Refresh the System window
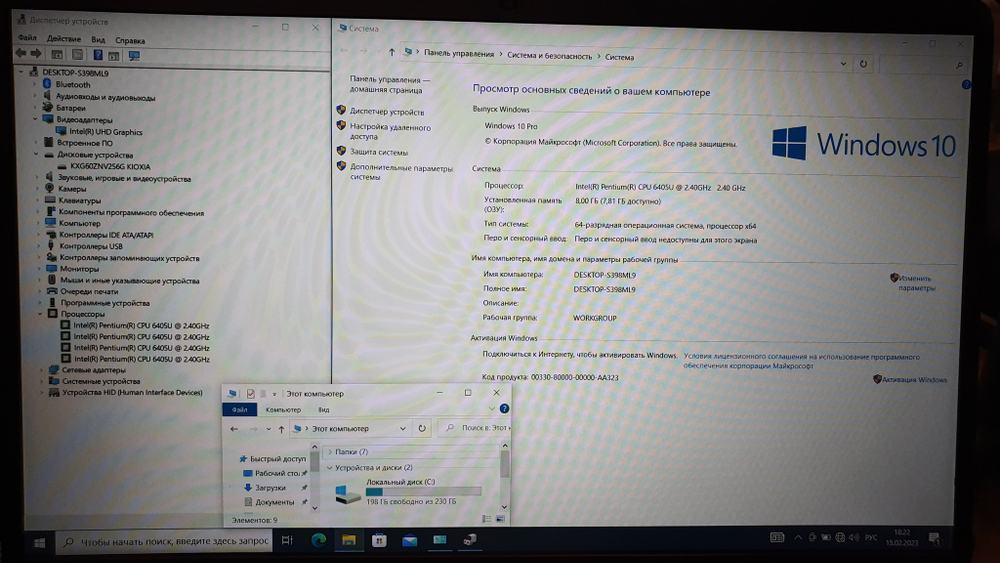Image resolution: width=1000 pixels, height=563 pixels. [863, 64]
